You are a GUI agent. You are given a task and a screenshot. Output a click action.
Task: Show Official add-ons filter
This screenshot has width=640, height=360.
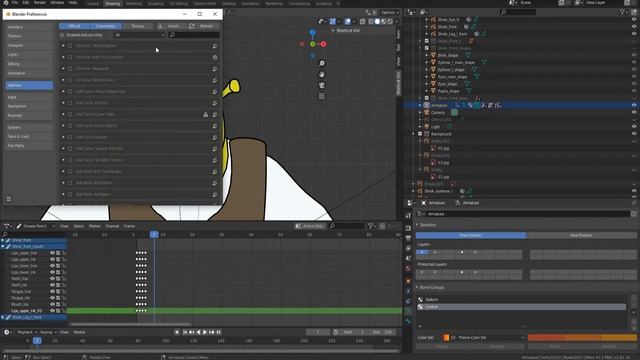[74, 26]
